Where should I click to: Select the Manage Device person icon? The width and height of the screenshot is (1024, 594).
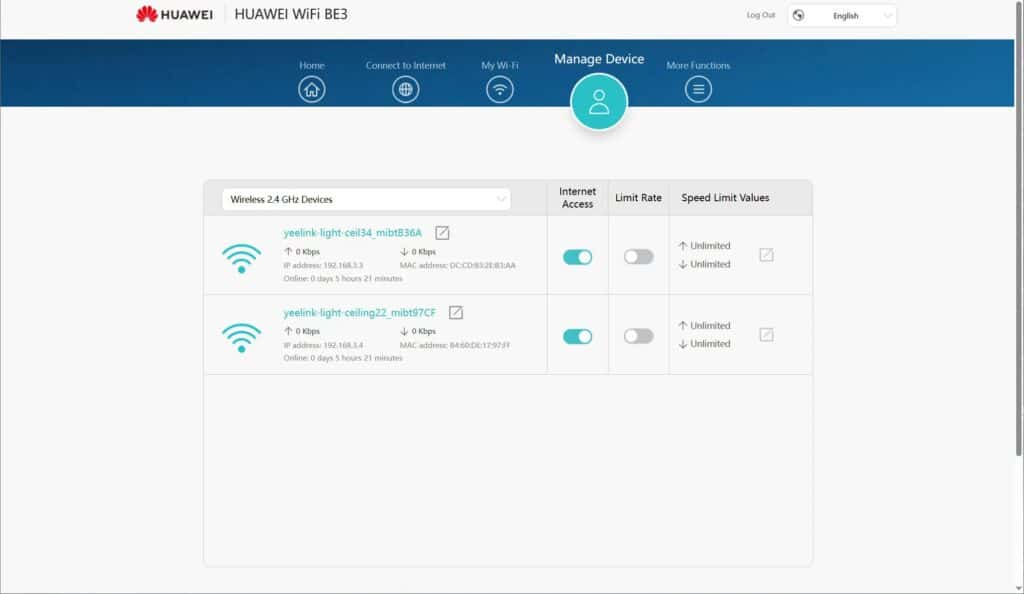click(599, 102)
